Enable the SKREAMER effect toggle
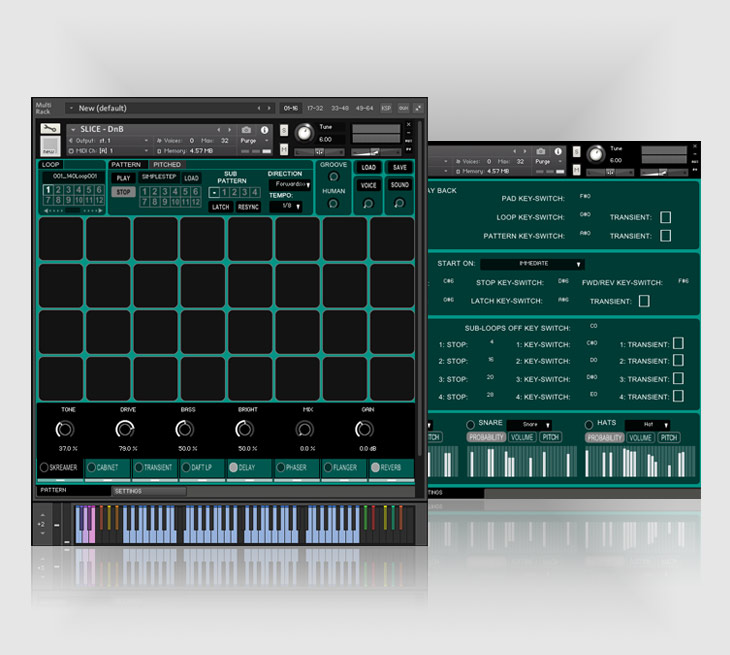The image size is (730, 655). (44, 467)
